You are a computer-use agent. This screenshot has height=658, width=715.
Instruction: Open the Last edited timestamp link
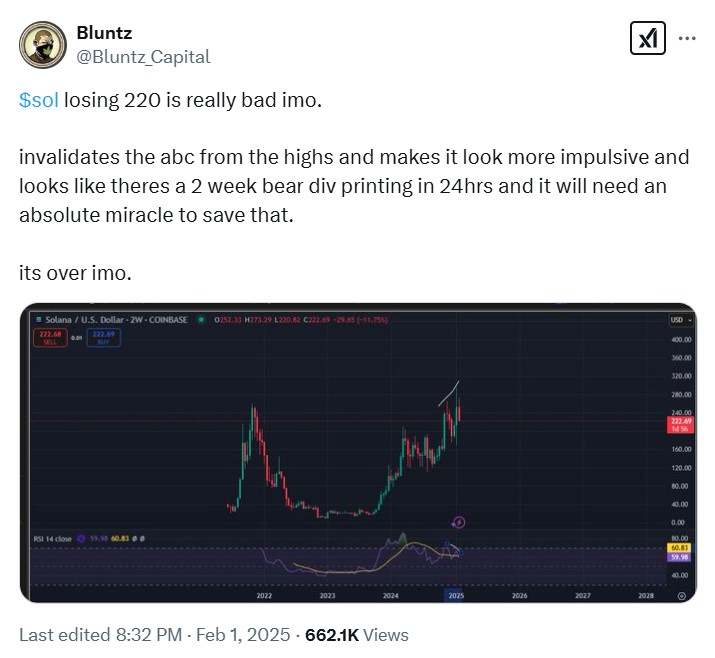(x=154, y=635)
